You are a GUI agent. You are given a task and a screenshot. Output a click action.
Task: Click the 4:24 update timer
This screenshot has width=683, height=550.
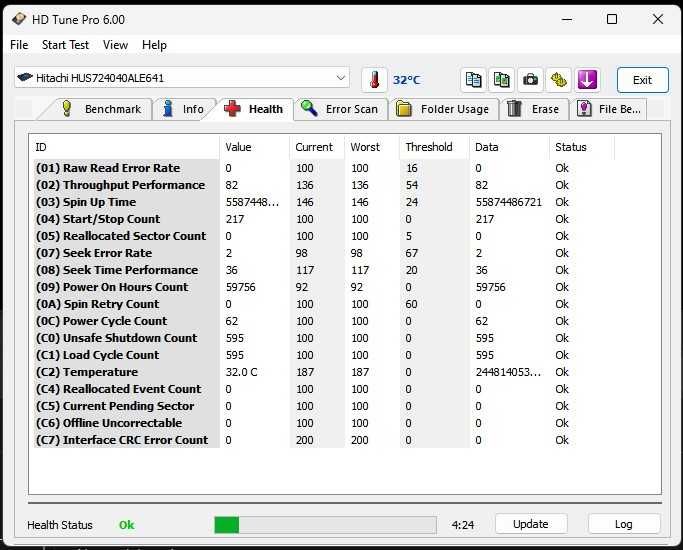pyautogui.click(x=463, y=525)
